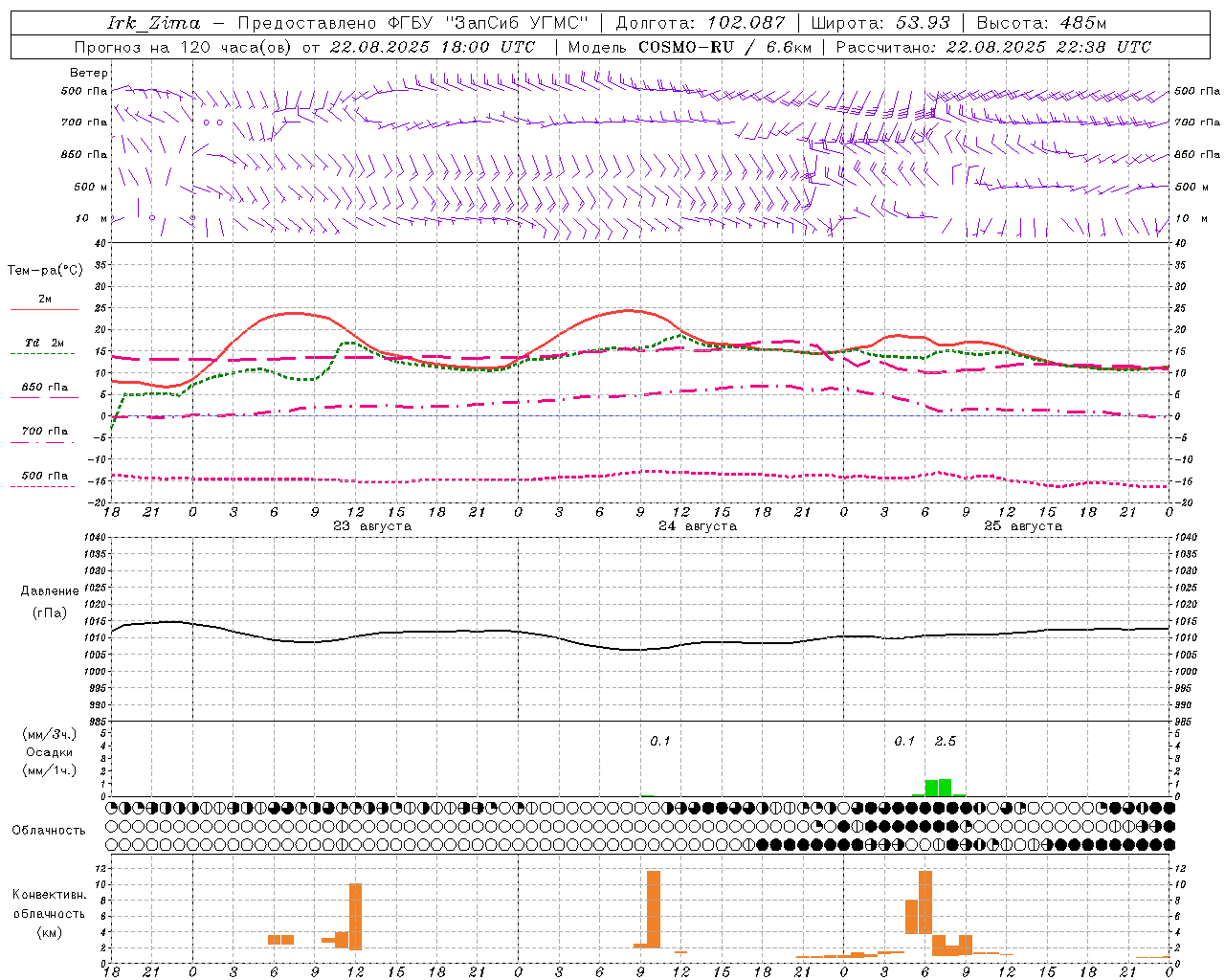Click the 850 гПа label in temperature legend

click(44, 388)
